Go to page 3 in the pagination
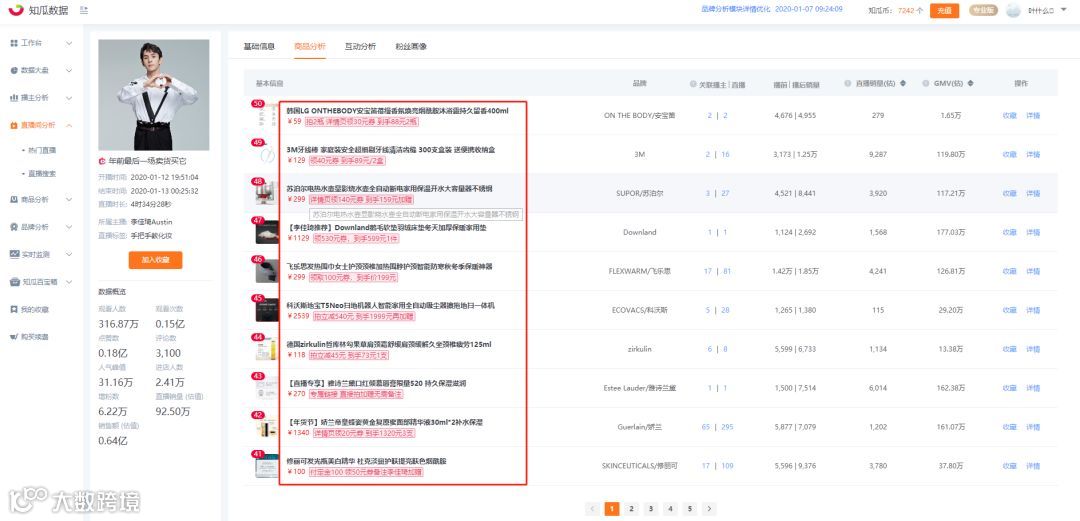The width and height of the screenshot is (1080, 521). tap(650, 509)
